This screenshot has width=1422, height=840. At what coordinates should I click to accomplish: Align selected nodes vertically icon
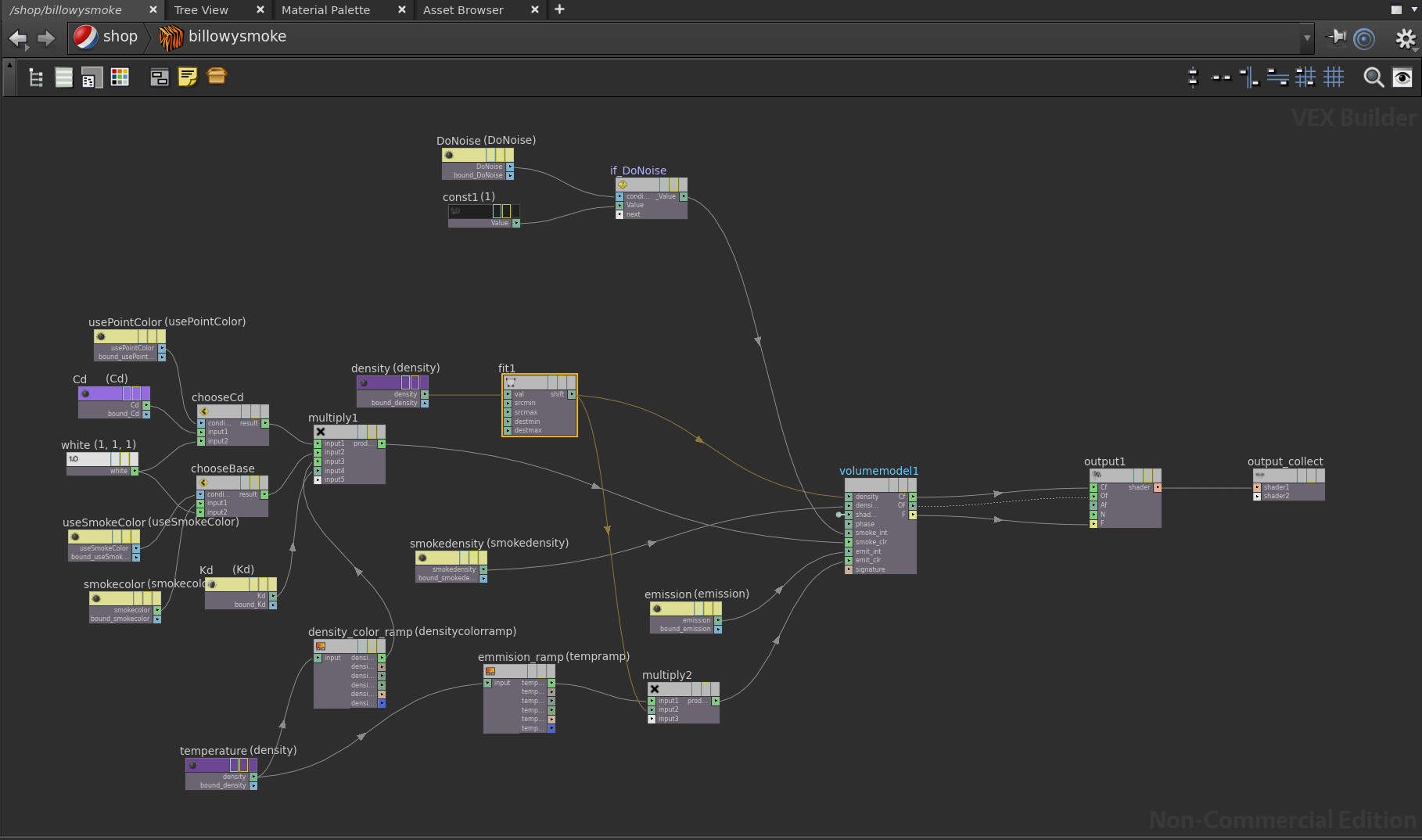(x=1192, y=77)
